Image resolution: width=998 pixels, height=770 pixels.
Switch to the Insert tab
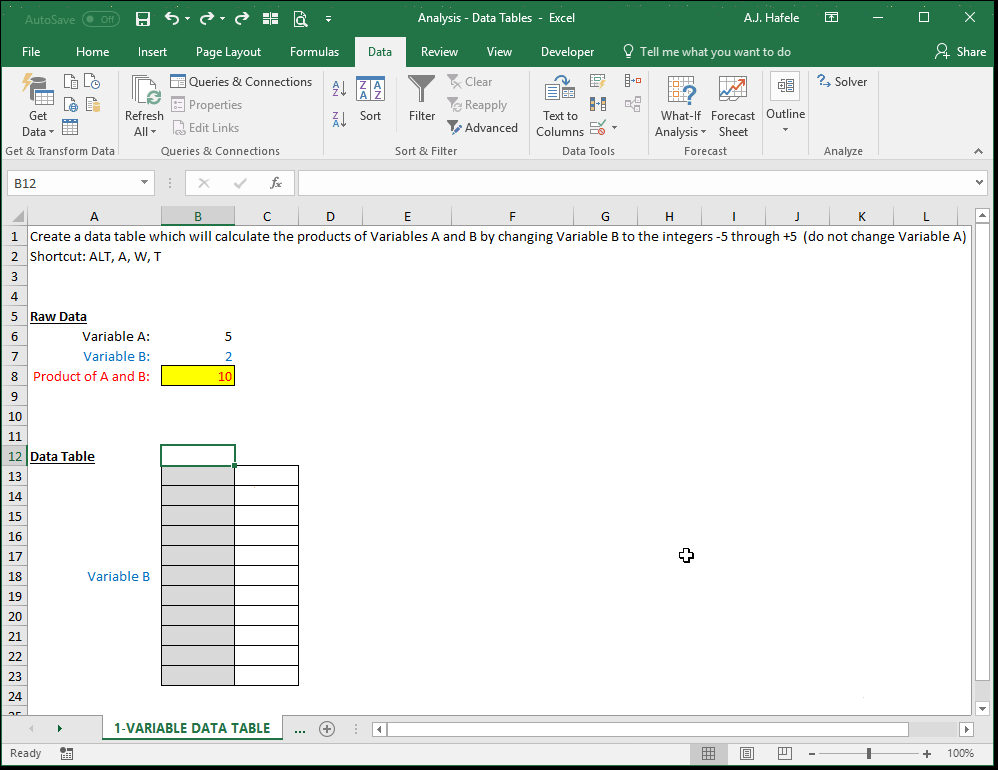coord(152,52)
